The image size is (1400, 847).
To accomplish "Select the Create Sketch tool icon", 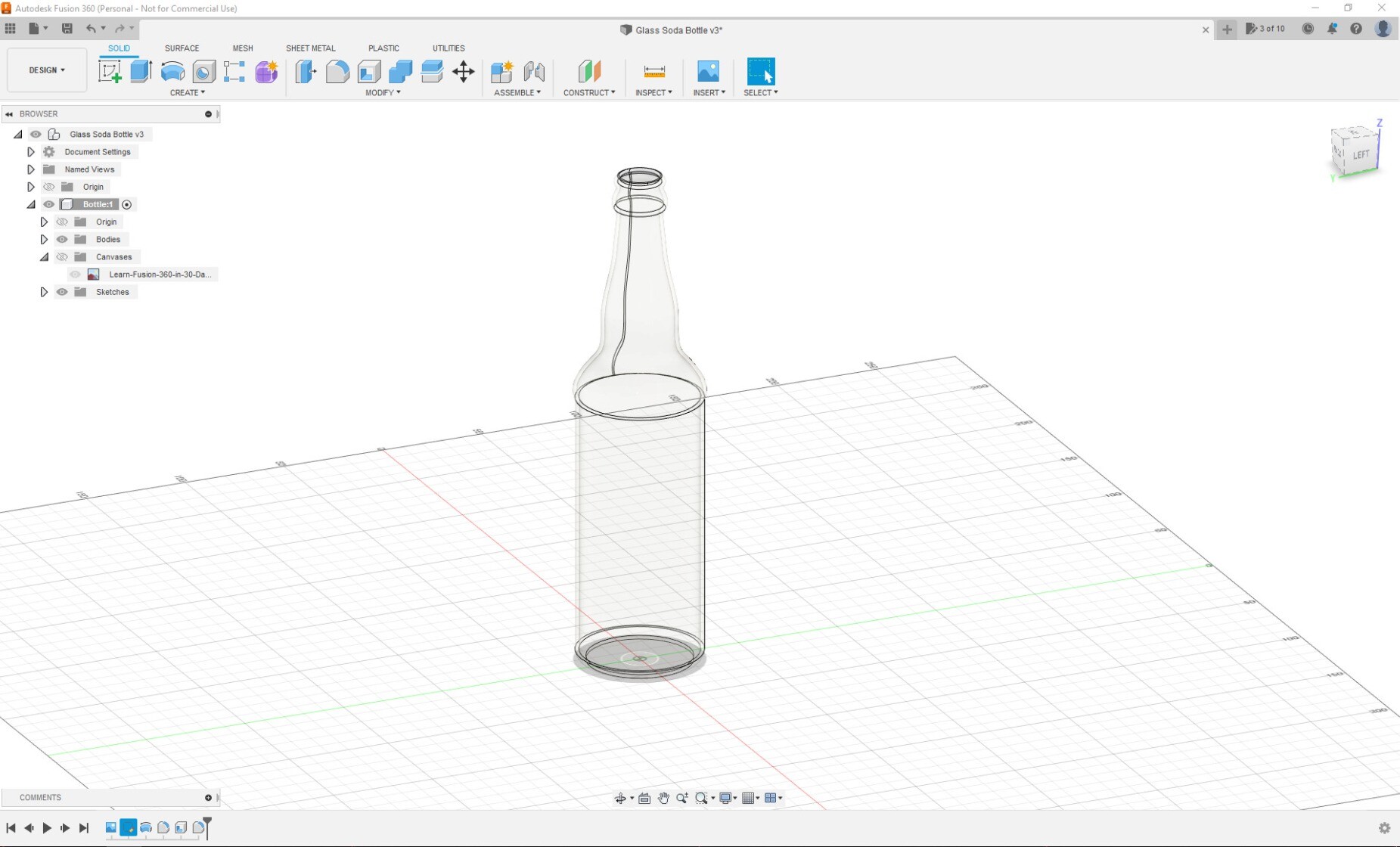I will pyautogui.click(x=110, y=72).
